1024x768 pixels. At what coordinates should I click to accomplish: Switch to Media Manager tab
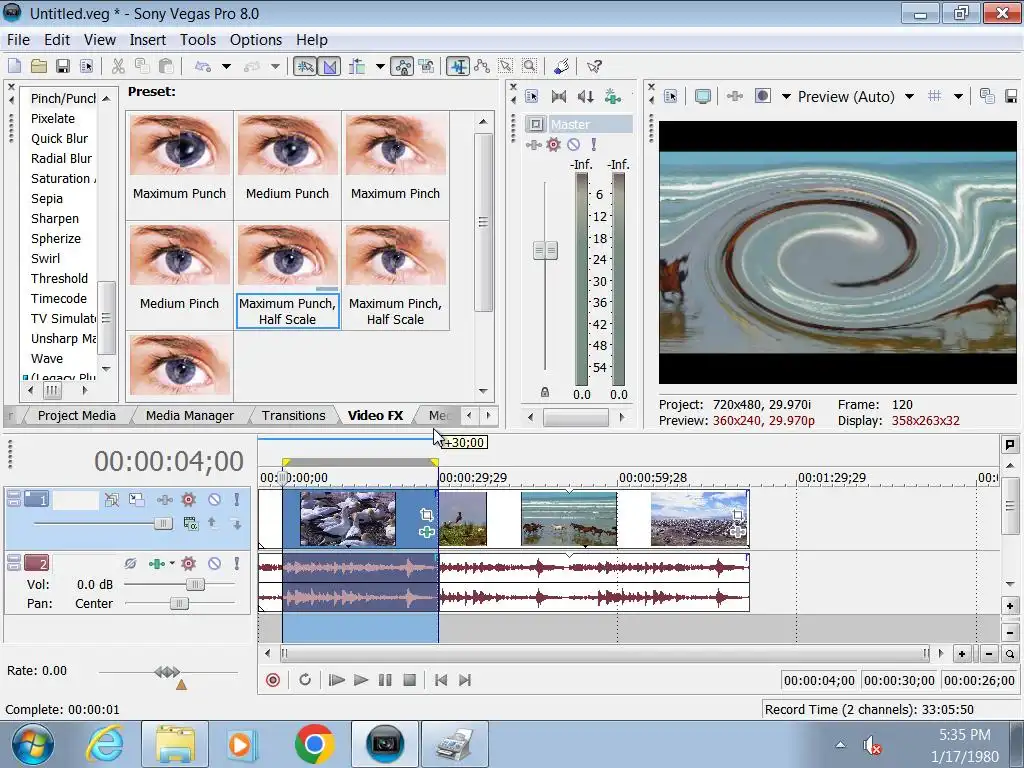[x=189, y=415]
